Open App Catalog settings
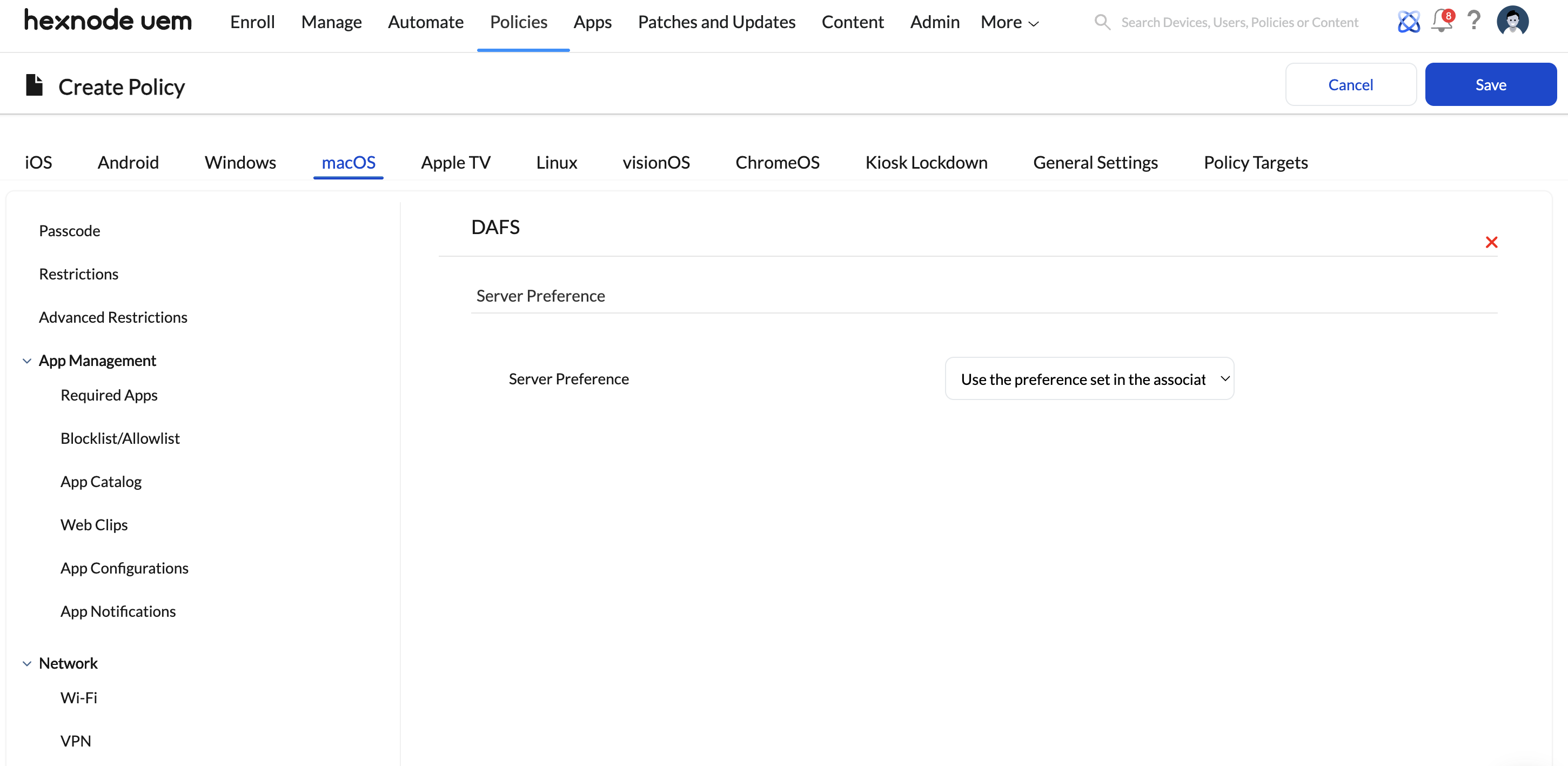This screenshot has width=1568, height=766. pos(101,482)
